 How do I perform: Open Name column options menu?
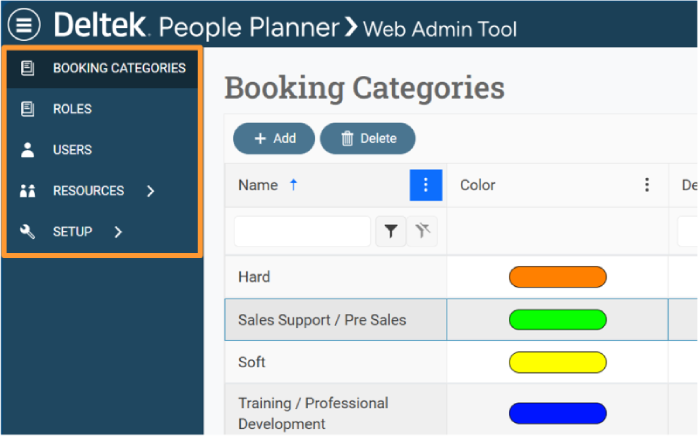(x=425, y=185)
